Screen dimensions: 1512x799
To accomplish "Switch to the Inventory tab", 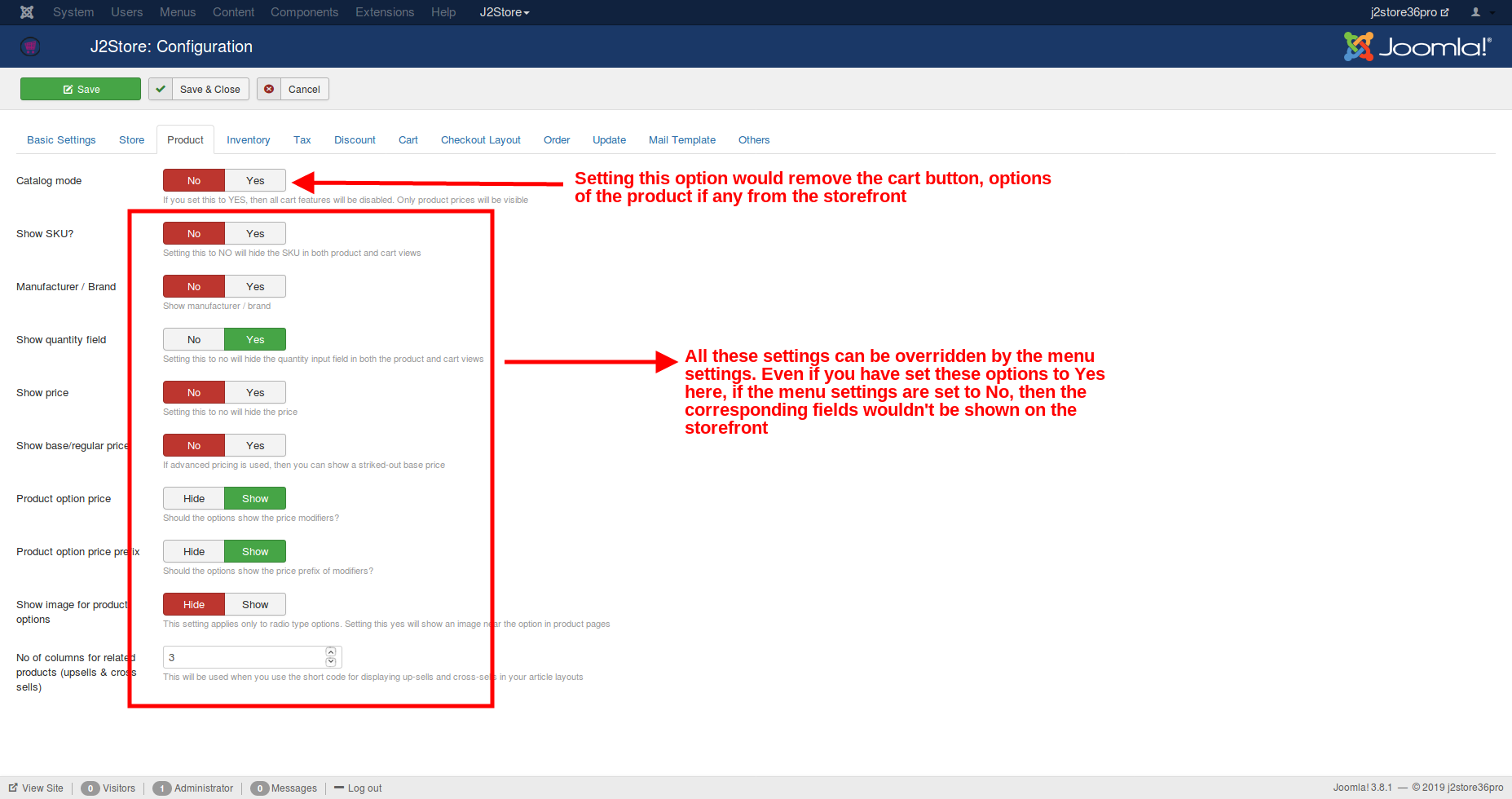I will point(248,140).
